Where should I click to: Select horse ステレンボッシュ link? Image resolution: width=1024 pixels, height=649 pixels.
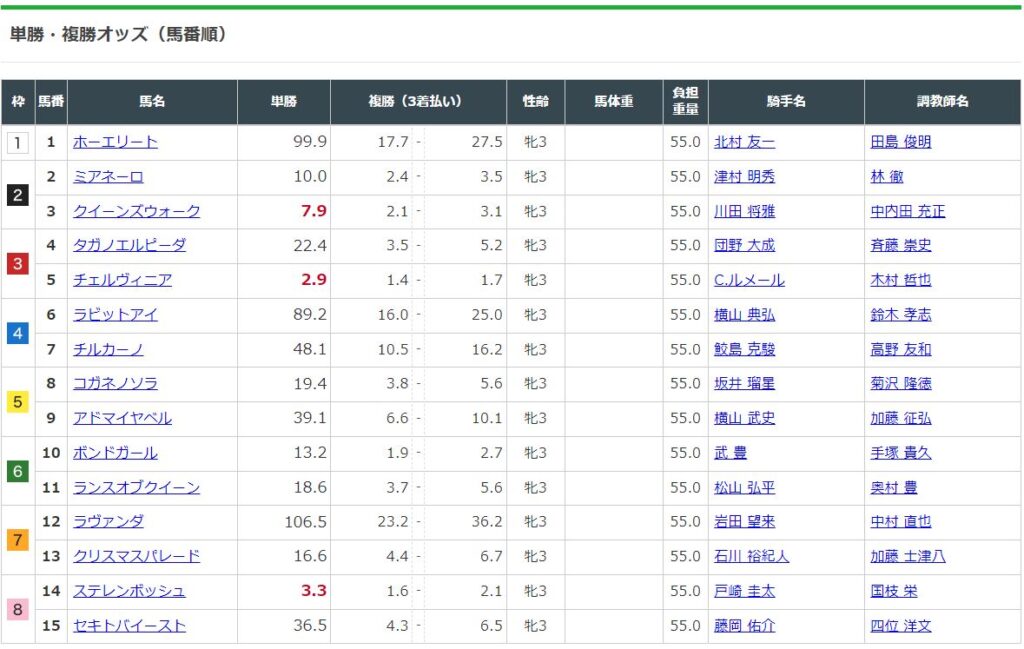click(129, 591)
